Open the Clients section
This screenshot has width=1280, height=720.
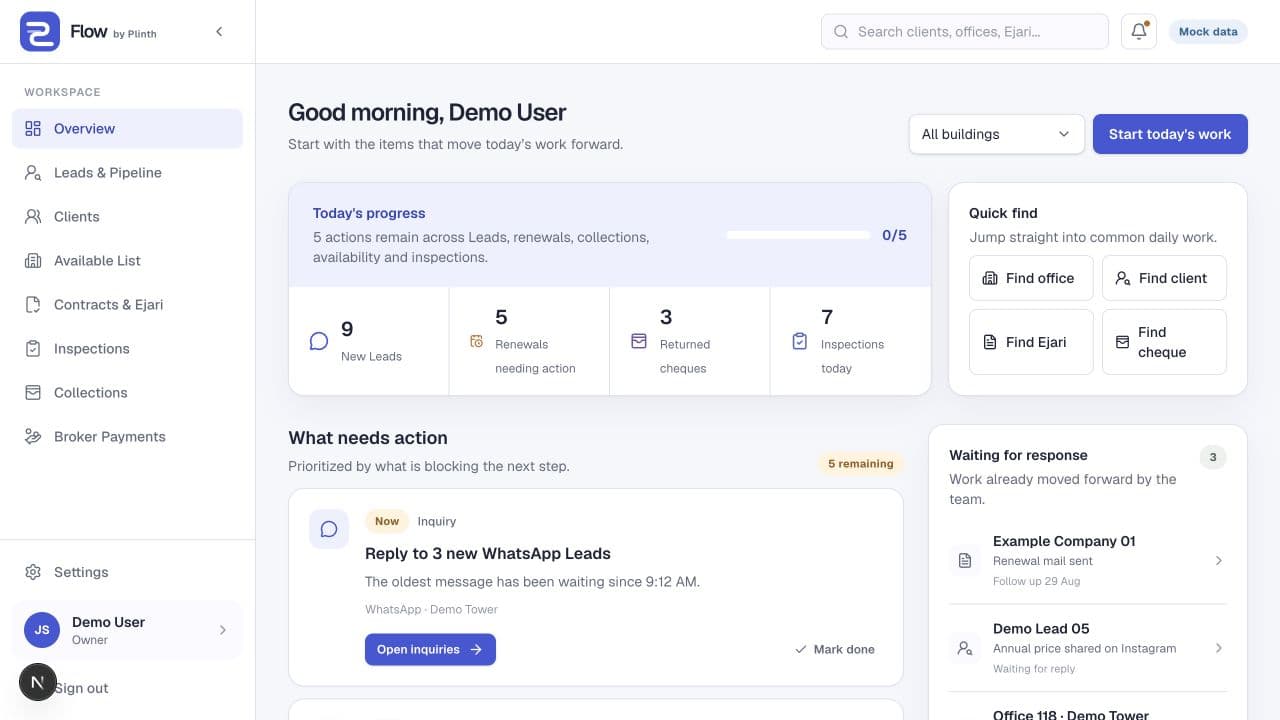(127, 216)
